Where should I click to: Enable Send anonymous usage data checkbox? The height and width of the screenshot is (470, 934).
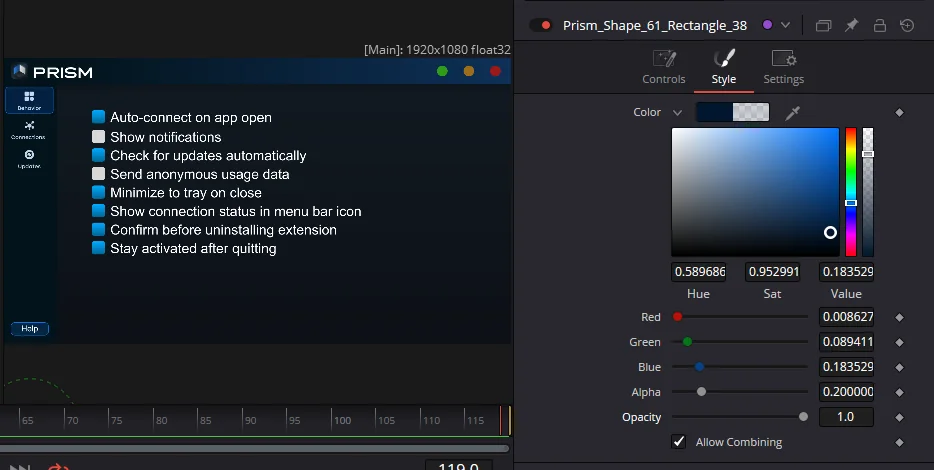pos(98,174)
